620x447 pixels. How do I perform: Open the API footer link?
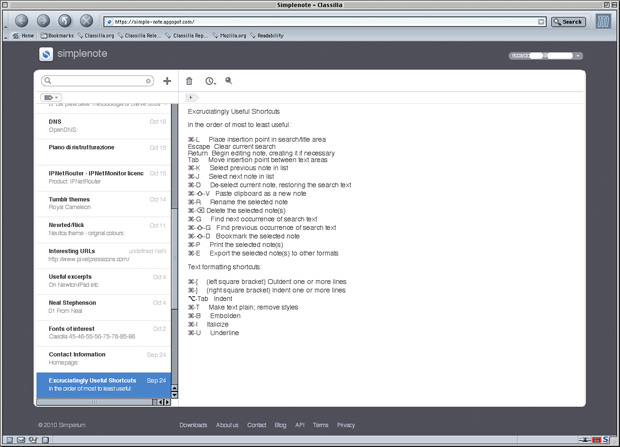(300, 425)
